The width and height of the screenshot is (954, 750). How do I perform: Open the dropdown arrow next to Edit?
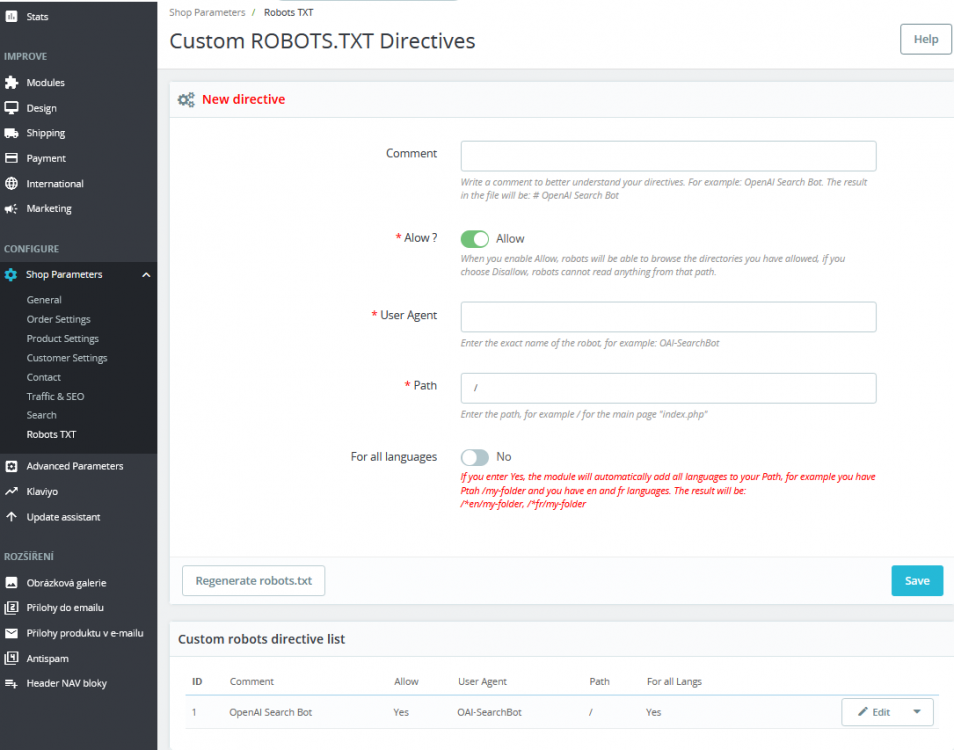tap(917, 712)
